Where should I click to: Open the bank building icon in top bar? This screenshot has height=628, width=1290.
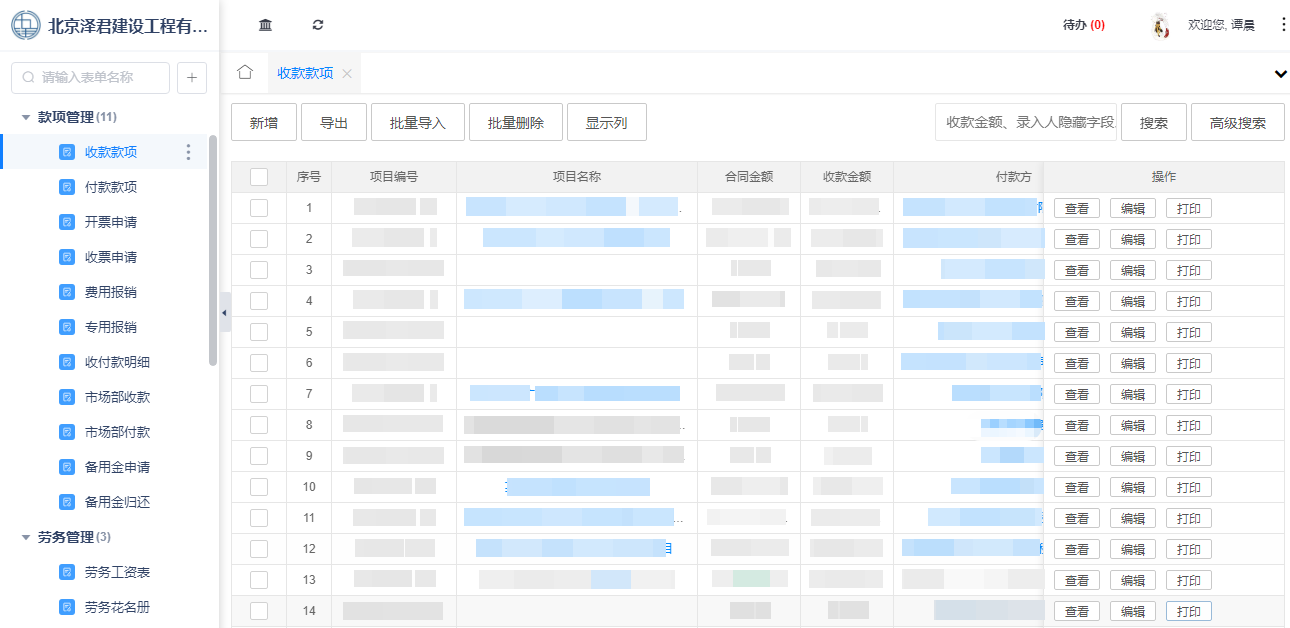265,25
